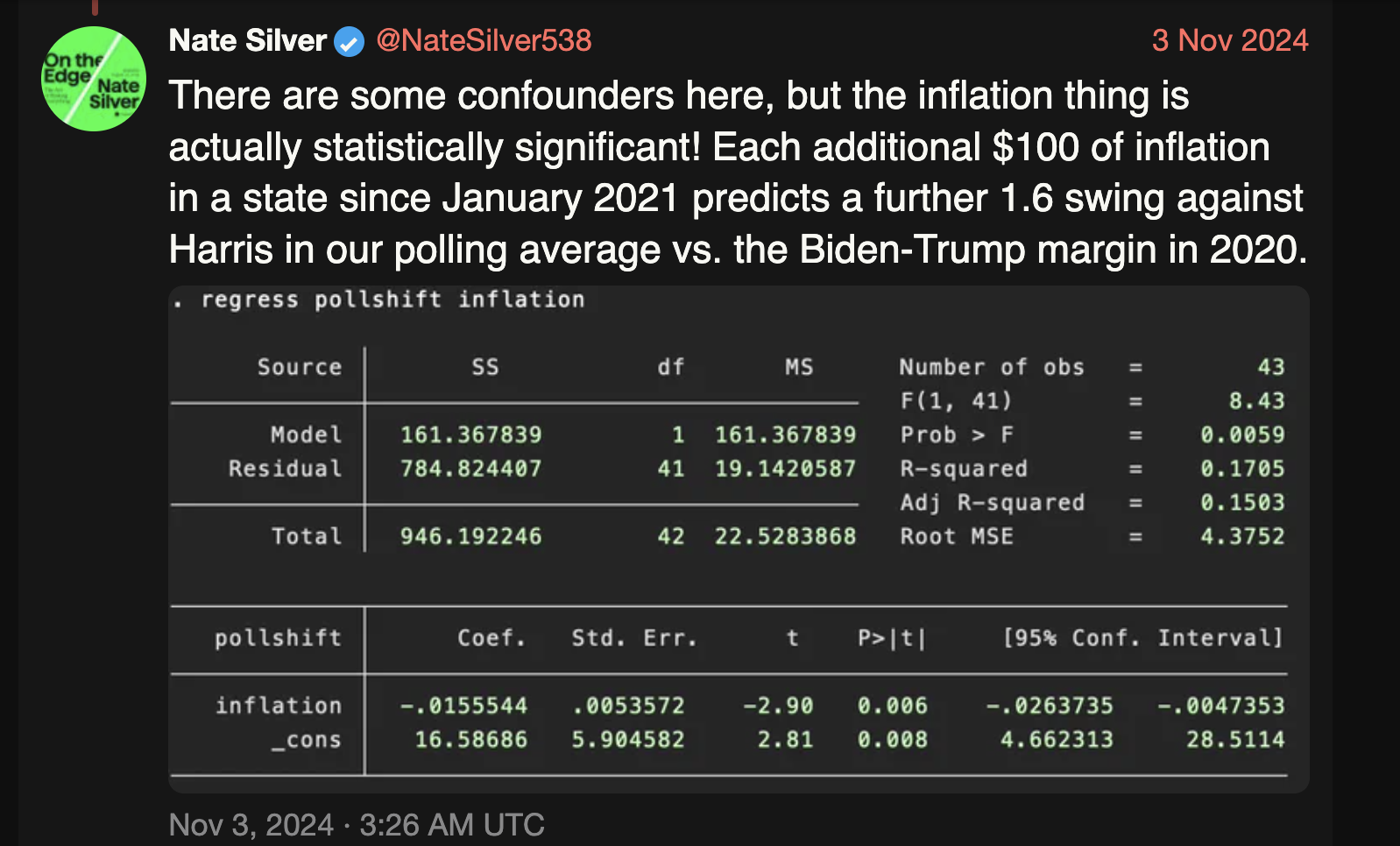Click the "_cons" row label
The image size is (1400, 846).
(306, 739)
